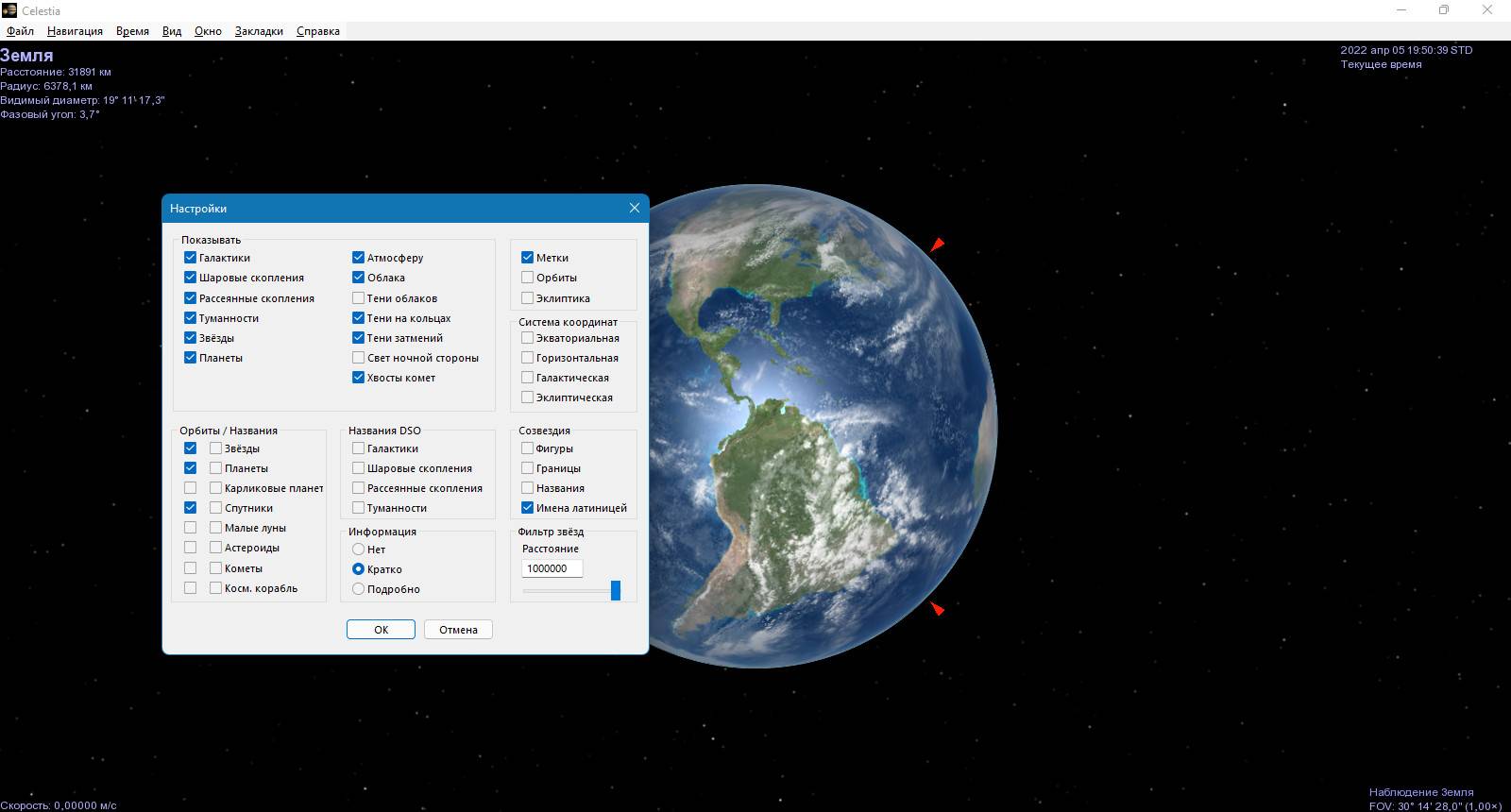Enable Тени облаков checkbox
1511x812 pixels.
pos(358,297)
